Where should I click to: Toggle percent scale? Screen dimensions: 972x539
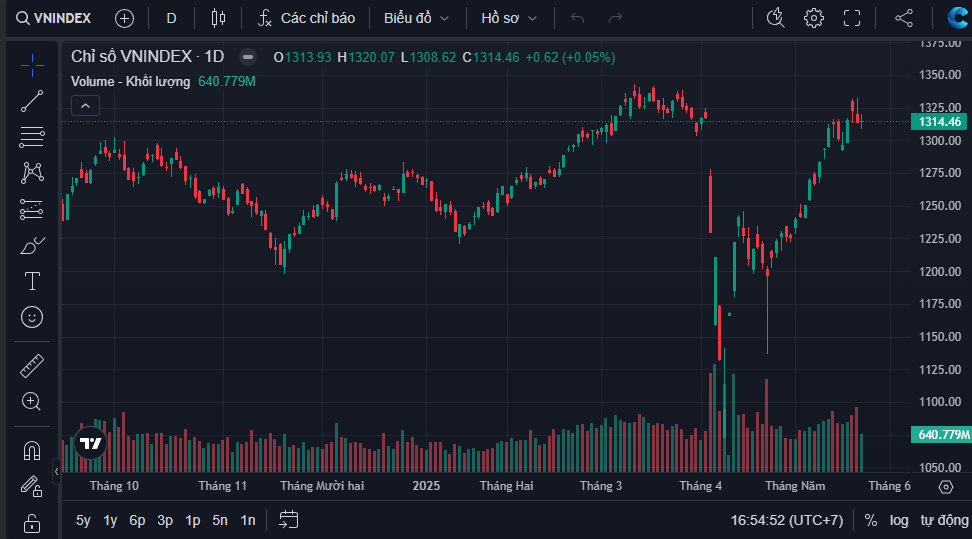tap(871, 520)
